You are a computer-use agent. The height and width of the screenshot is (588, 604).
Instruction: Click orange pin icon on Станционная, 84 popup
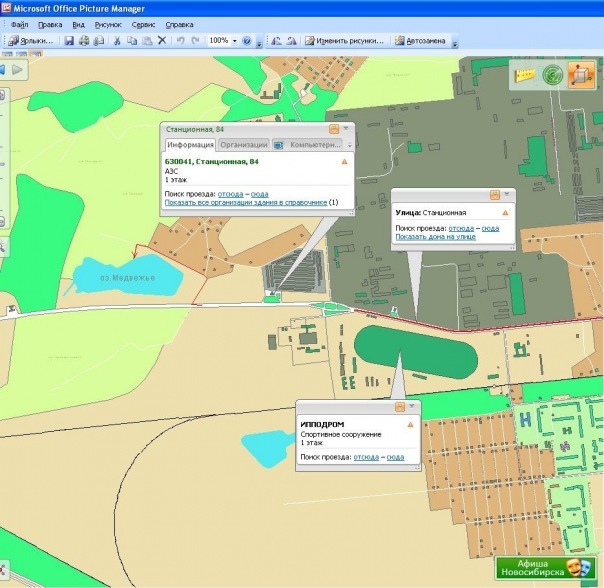click(333, 129)
